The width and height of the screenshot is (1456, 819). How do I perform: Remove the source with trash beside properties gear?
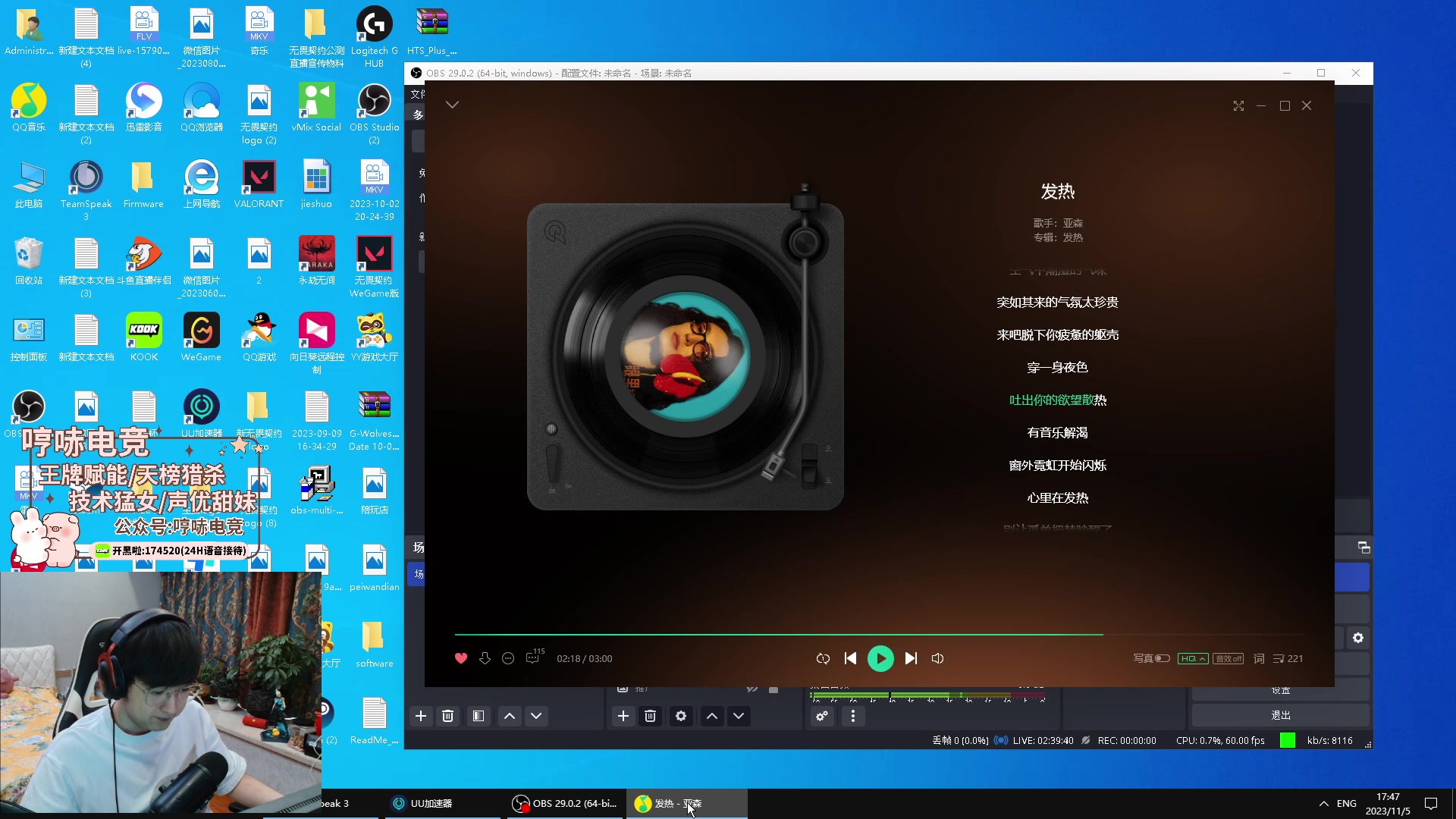point(651,716)
